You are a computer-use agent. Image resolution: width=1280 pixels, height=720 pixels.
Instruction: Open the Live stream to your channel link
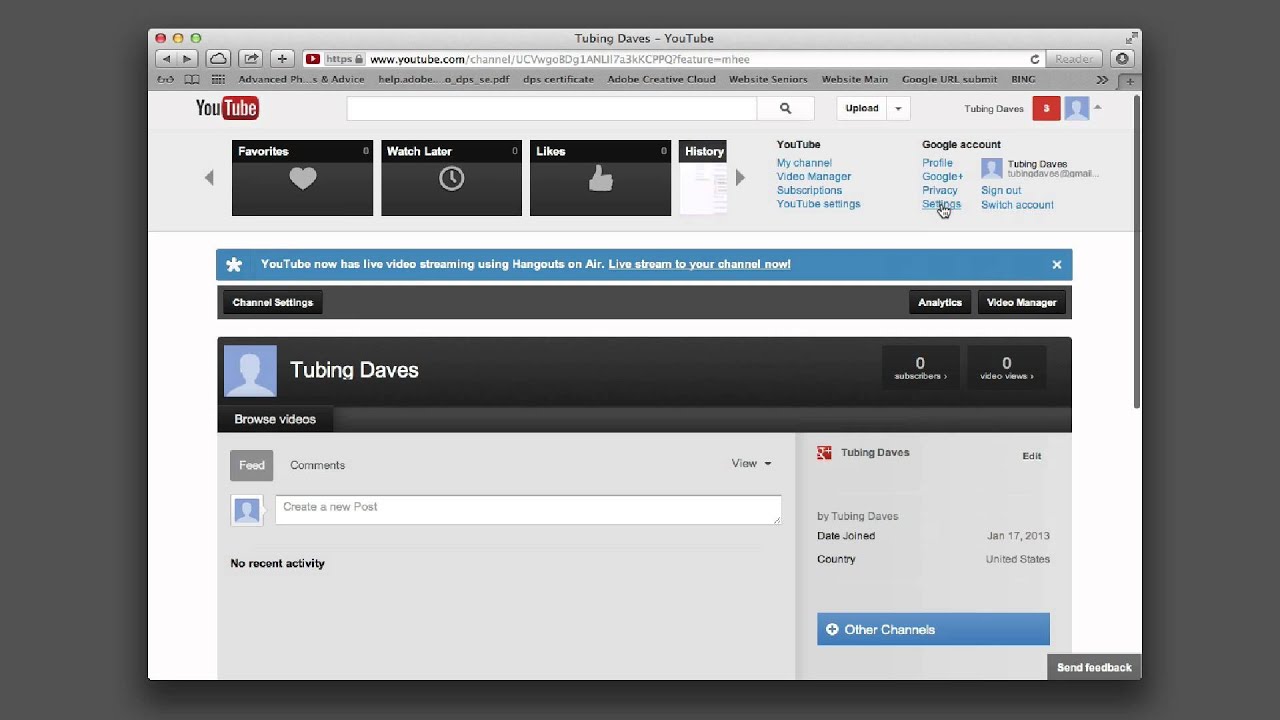(699, 264)
